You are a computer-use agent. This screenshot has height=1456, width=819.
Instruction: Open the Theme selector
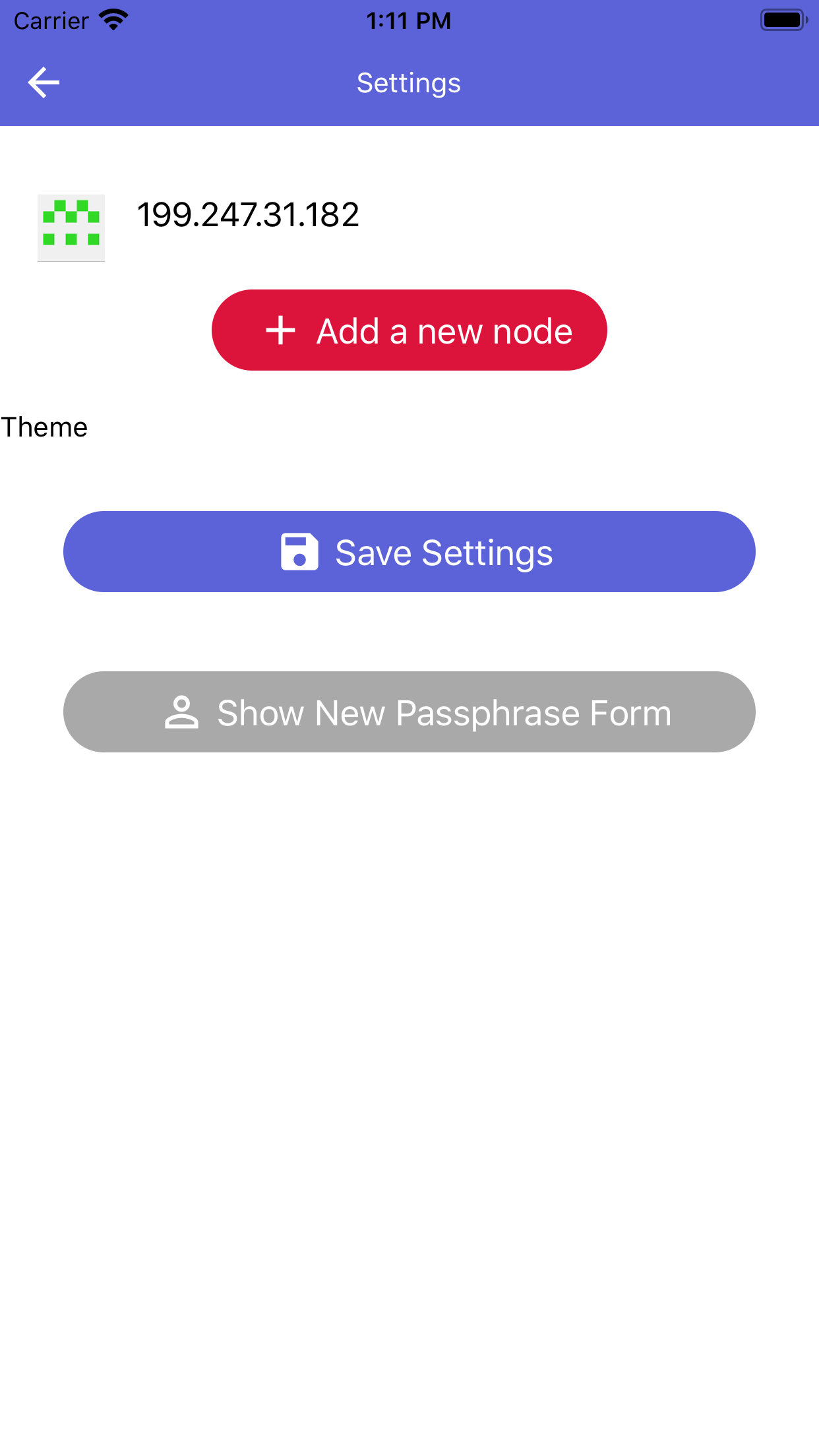[44, 427]
